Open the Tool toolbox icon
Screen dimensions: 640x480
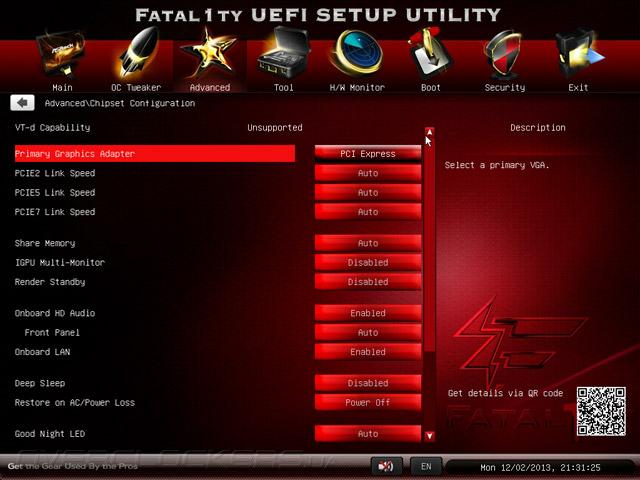tap(283, 53)
